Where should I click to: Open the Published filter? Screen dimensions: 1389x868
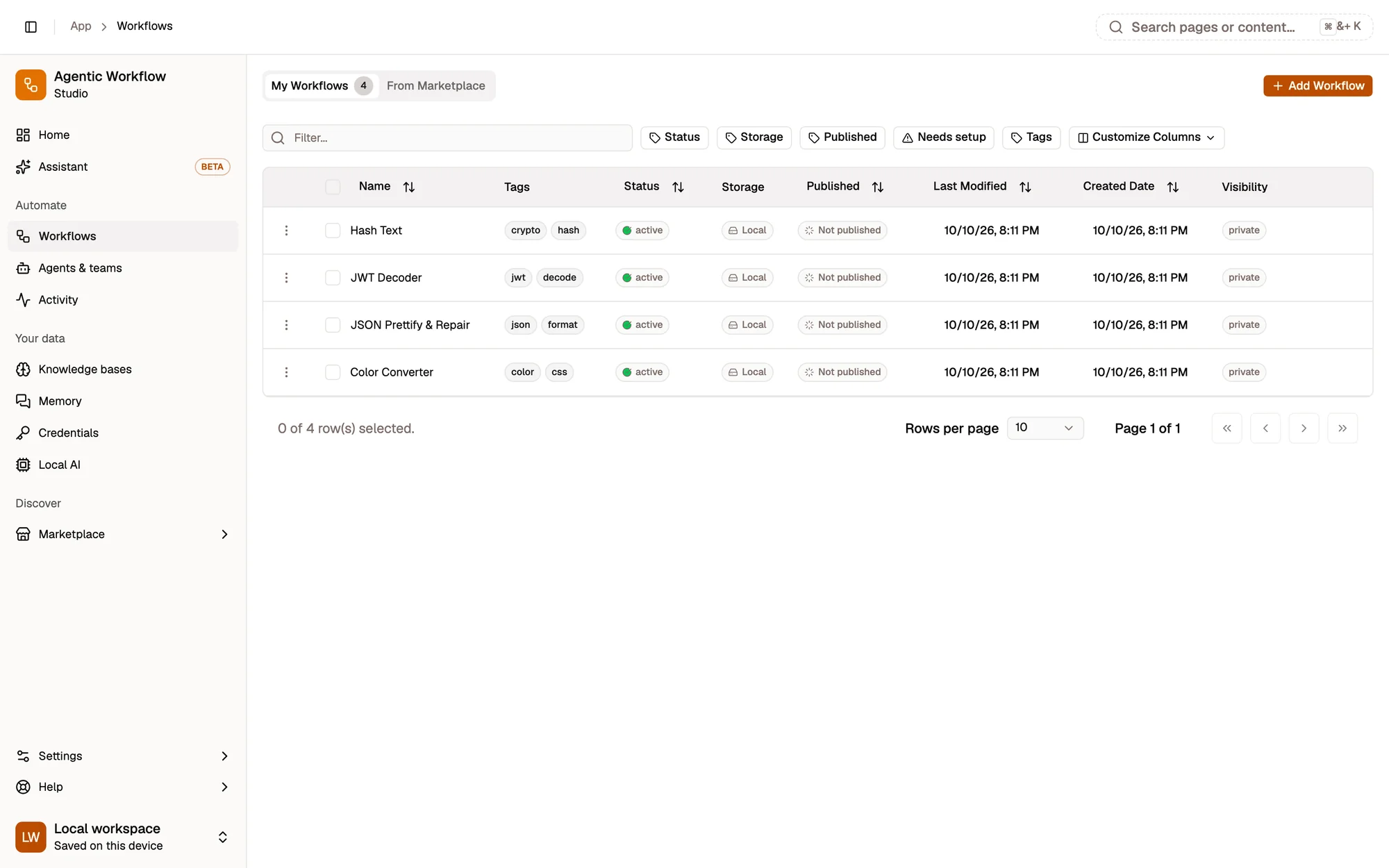click(x=842, y=137)
